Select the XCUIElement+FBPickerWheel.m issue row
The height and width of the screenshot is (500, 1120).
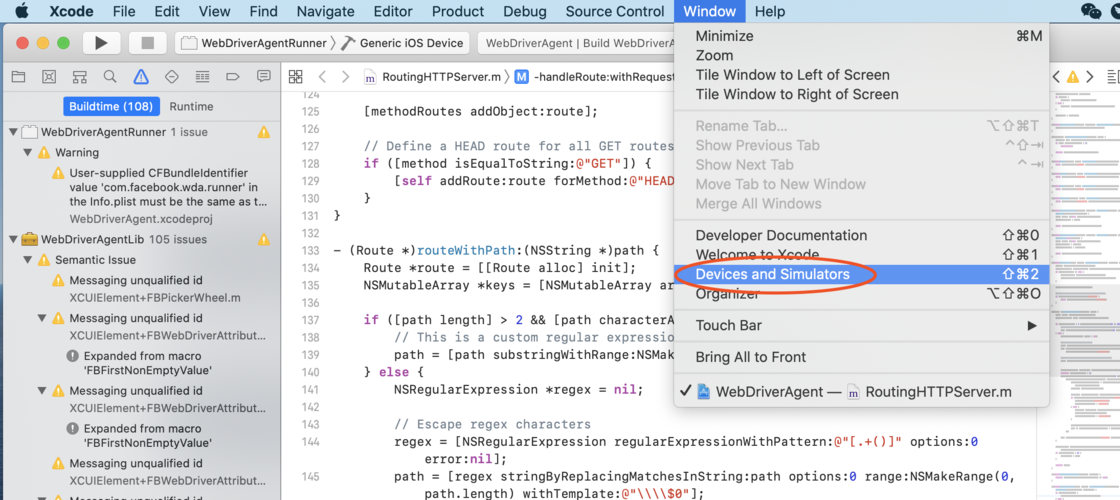click(x=155, y=298)
